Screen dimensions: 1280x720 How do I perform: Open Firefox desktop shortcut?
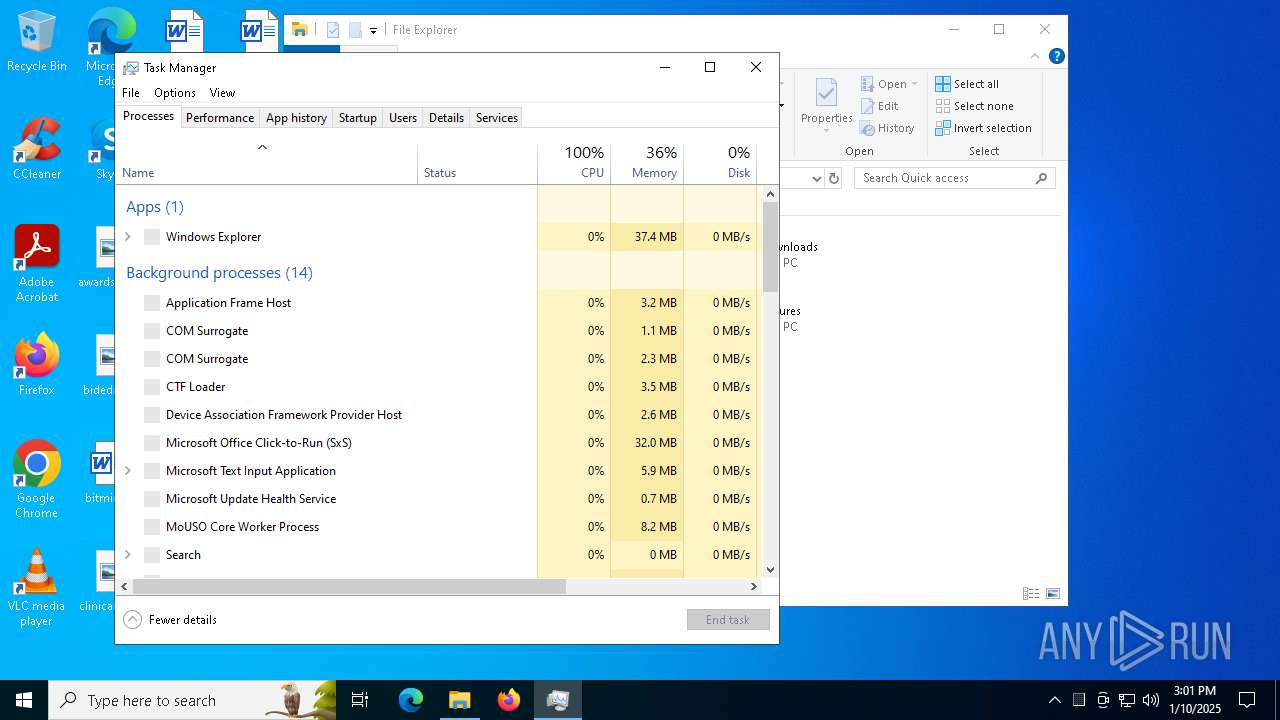click(37, 365)
